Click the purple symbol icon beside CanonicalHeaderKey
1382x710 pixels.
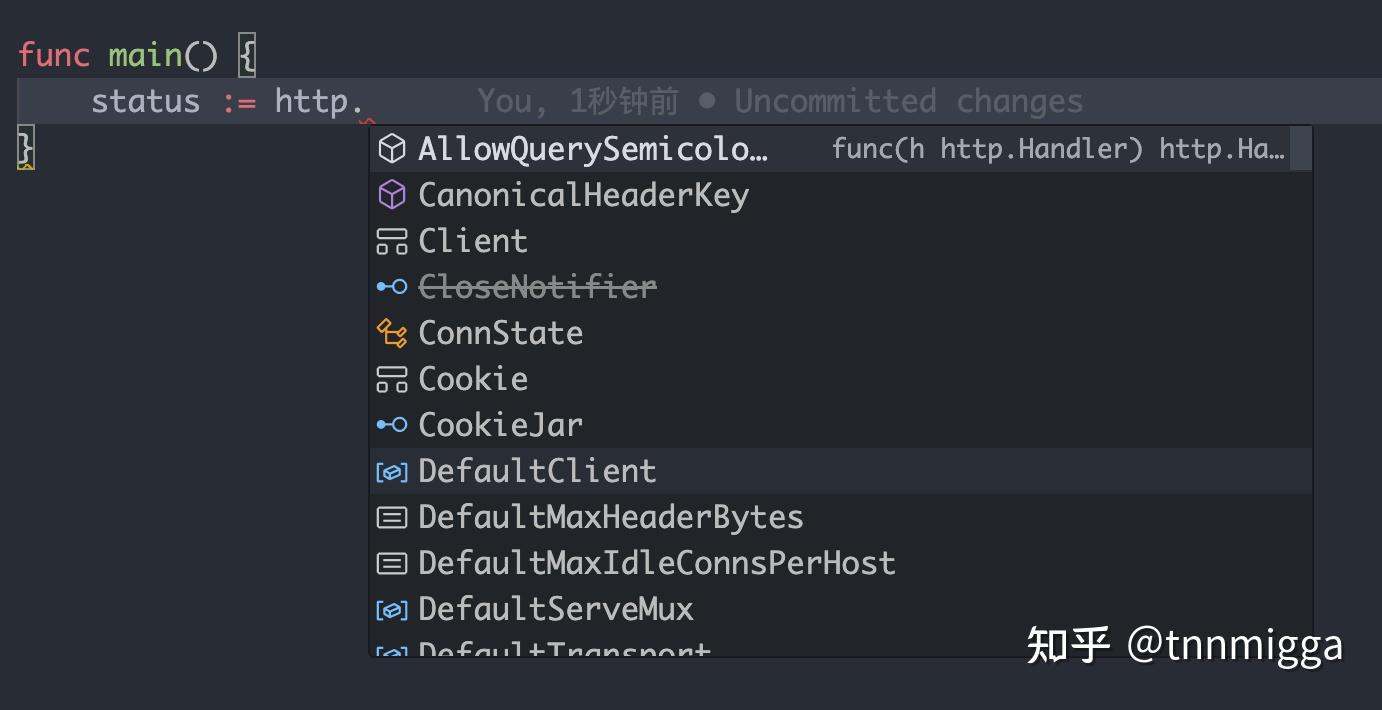[x=392, y=194]
